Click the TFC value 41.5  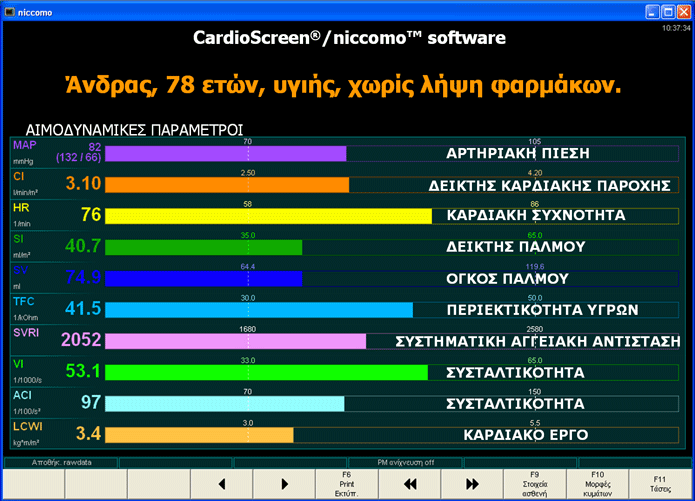[83, 309]
